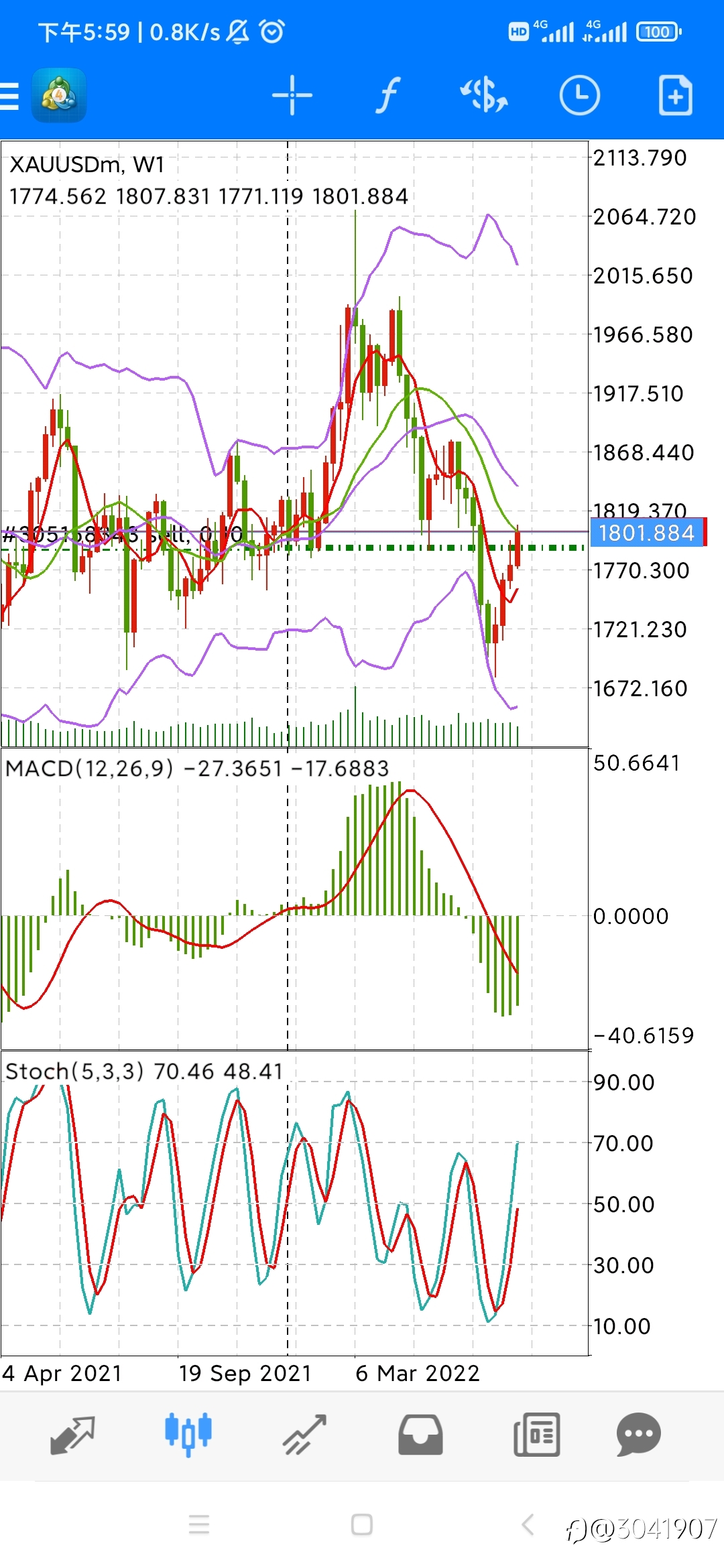724x1568 pixels.
Task: Open the symbol selector (dollar icon)
Action: [483, 95]
